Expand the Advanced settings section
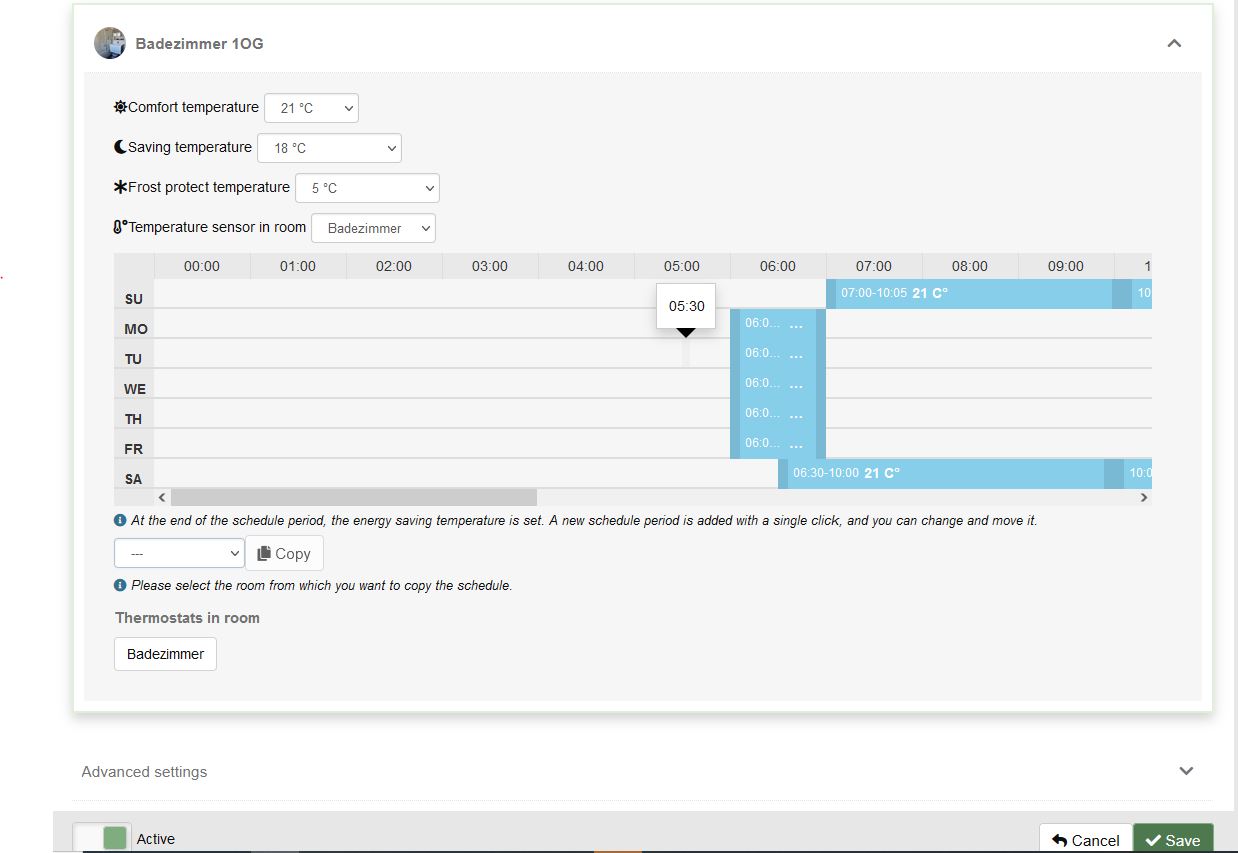1238x853 pixels. (x=1186, y=771)
